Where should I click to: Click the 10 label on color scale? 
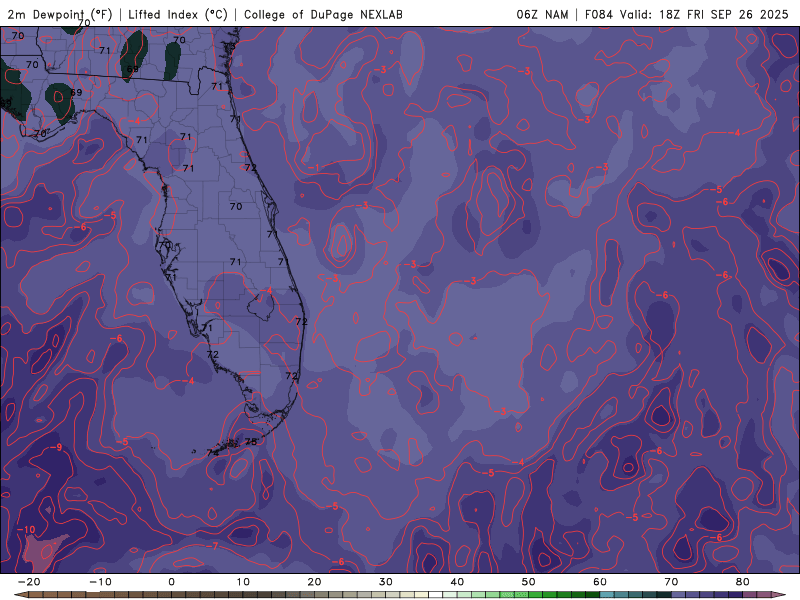click(x=243, y=582)
